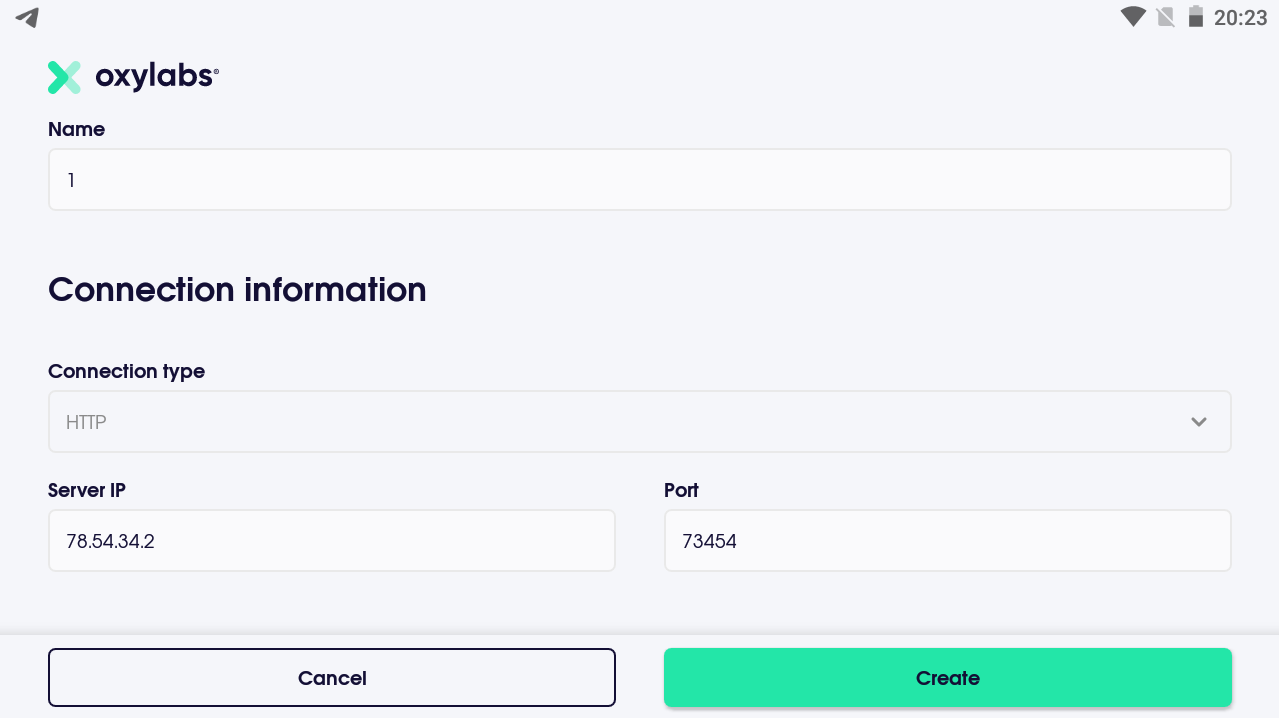The height and width of the screenshot is (718, 1279).
Task: Click into the Port field
Action: pyautogui.click(x=947, y=541)
